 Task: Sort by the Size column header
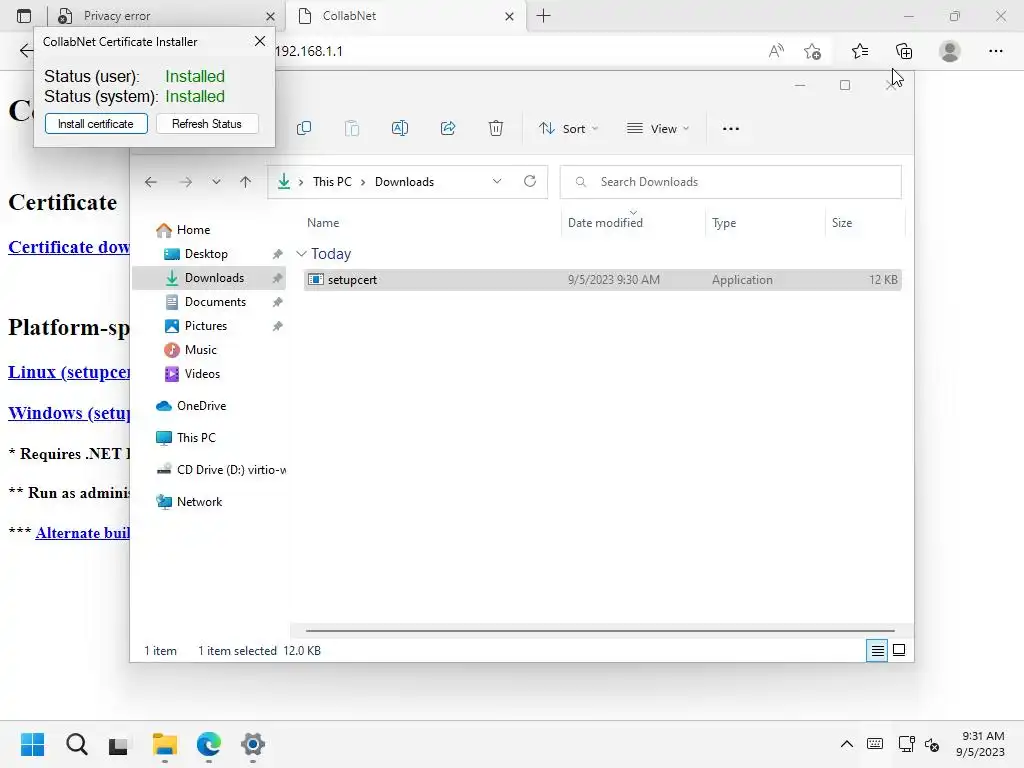point(842,223)
